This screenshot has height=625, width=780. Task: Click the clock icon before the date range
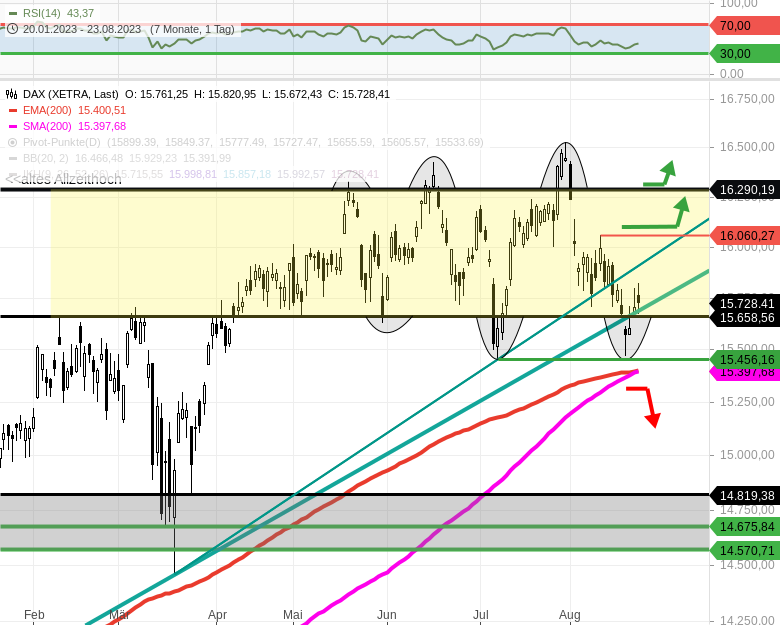(x=12, y=29)
